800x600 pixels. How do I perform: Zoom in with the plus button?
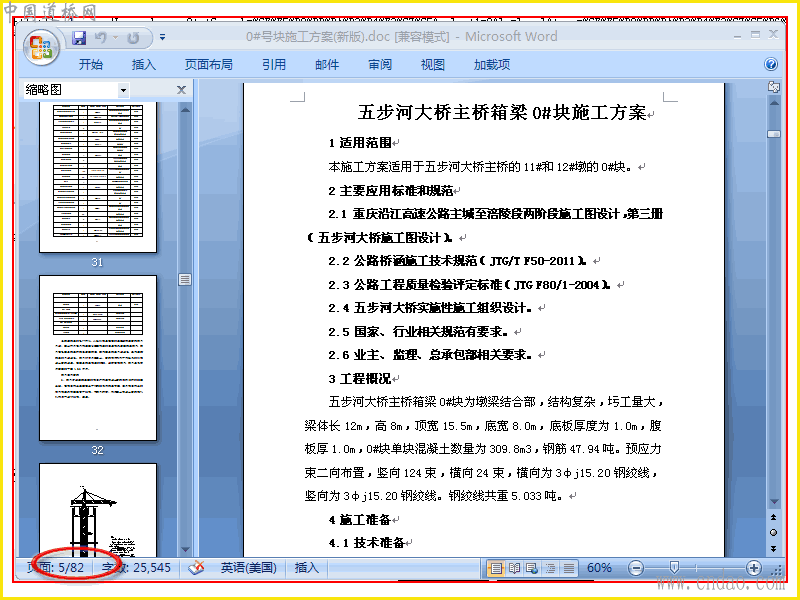point(754,568)
